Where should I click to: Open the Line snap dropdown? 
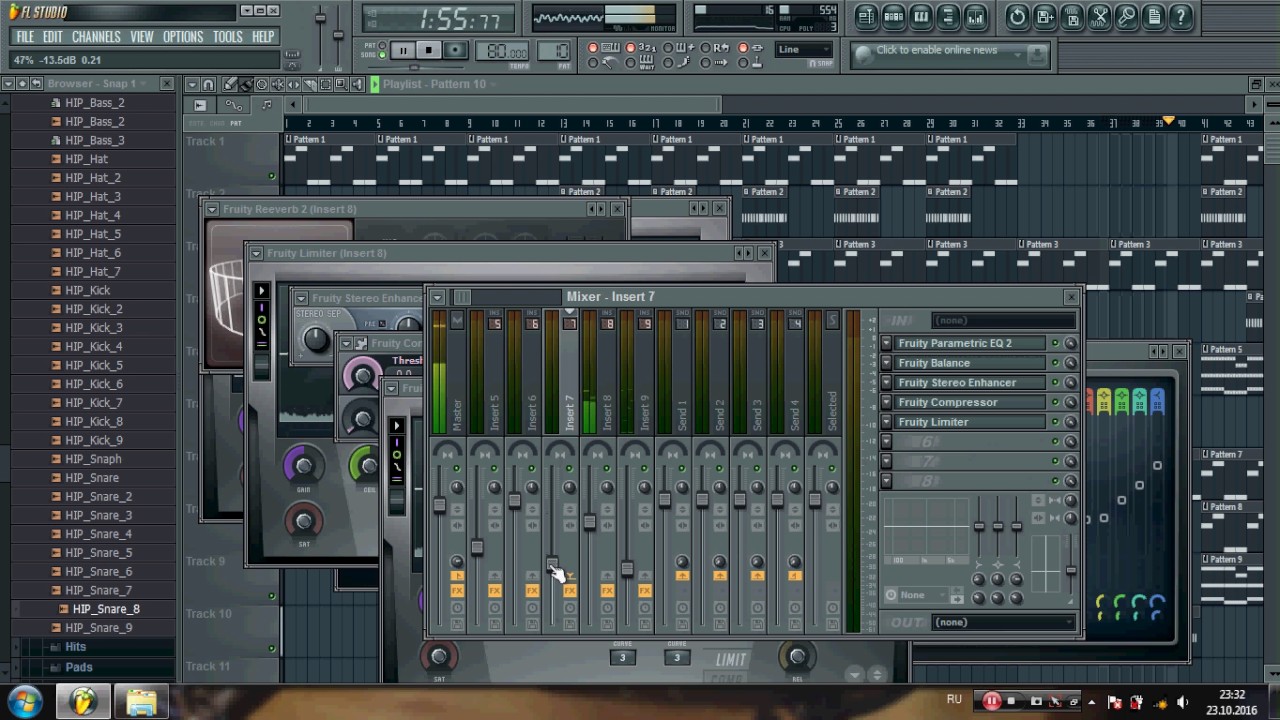click(x=803, y=49)
